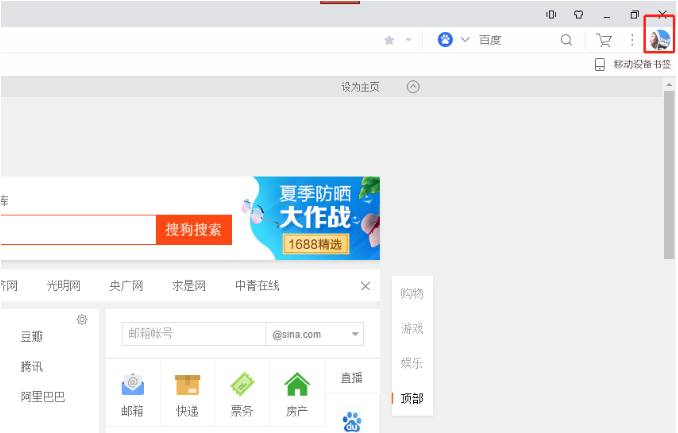Viewport: 678px width, 433px height.
Task: Click the user profile avatar
Action: click(x=660, y=40)
